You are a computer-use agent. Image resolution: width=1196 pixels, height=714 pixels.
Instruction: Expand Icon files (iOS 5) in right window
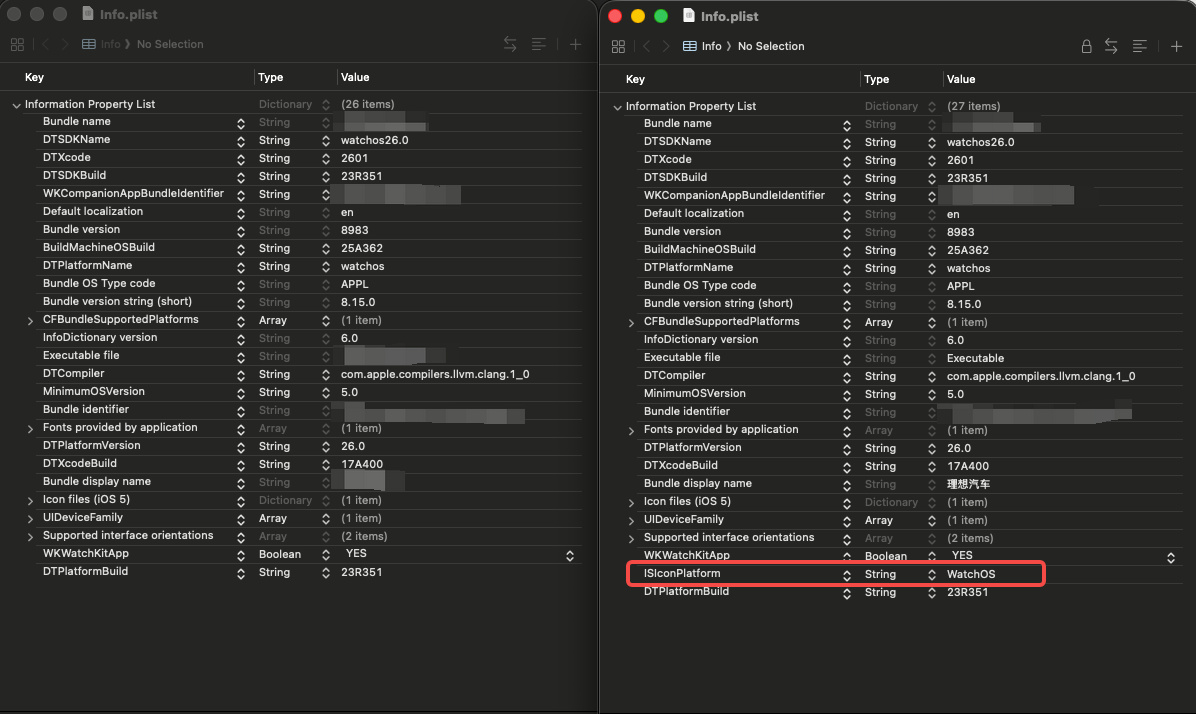pyautogui.click(x=631, y=502)
